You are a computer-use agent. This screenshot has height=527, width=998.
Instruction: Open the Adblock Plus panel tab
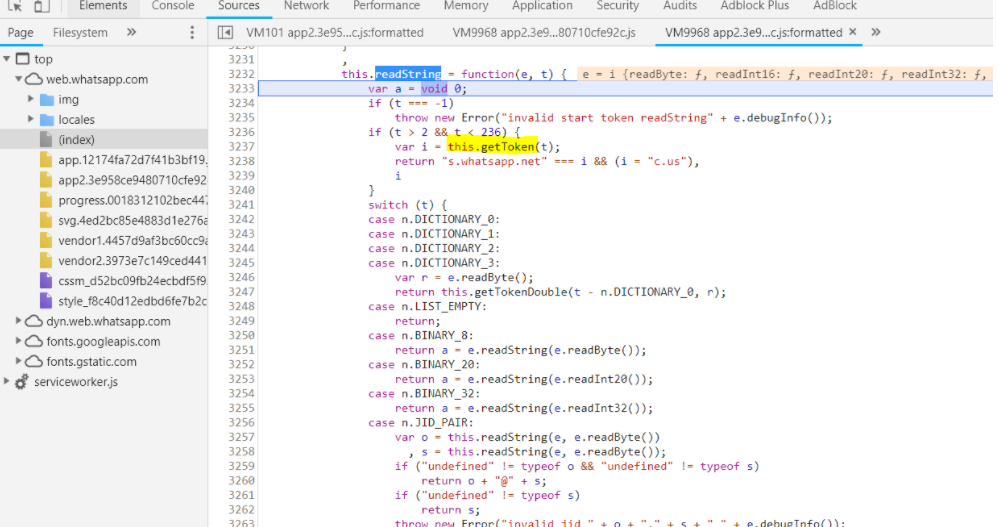(x=754, y=6)
